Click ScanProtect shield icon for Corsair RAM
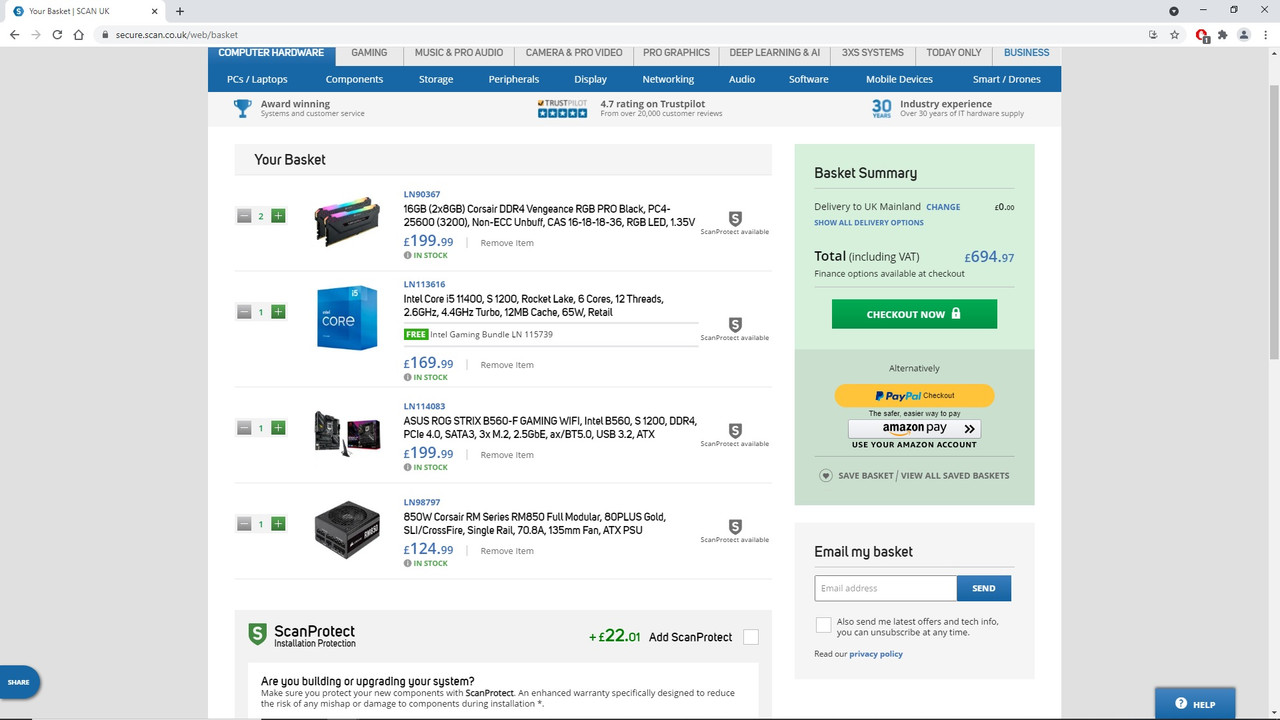The image size is (1280, 720). (735, 219)
